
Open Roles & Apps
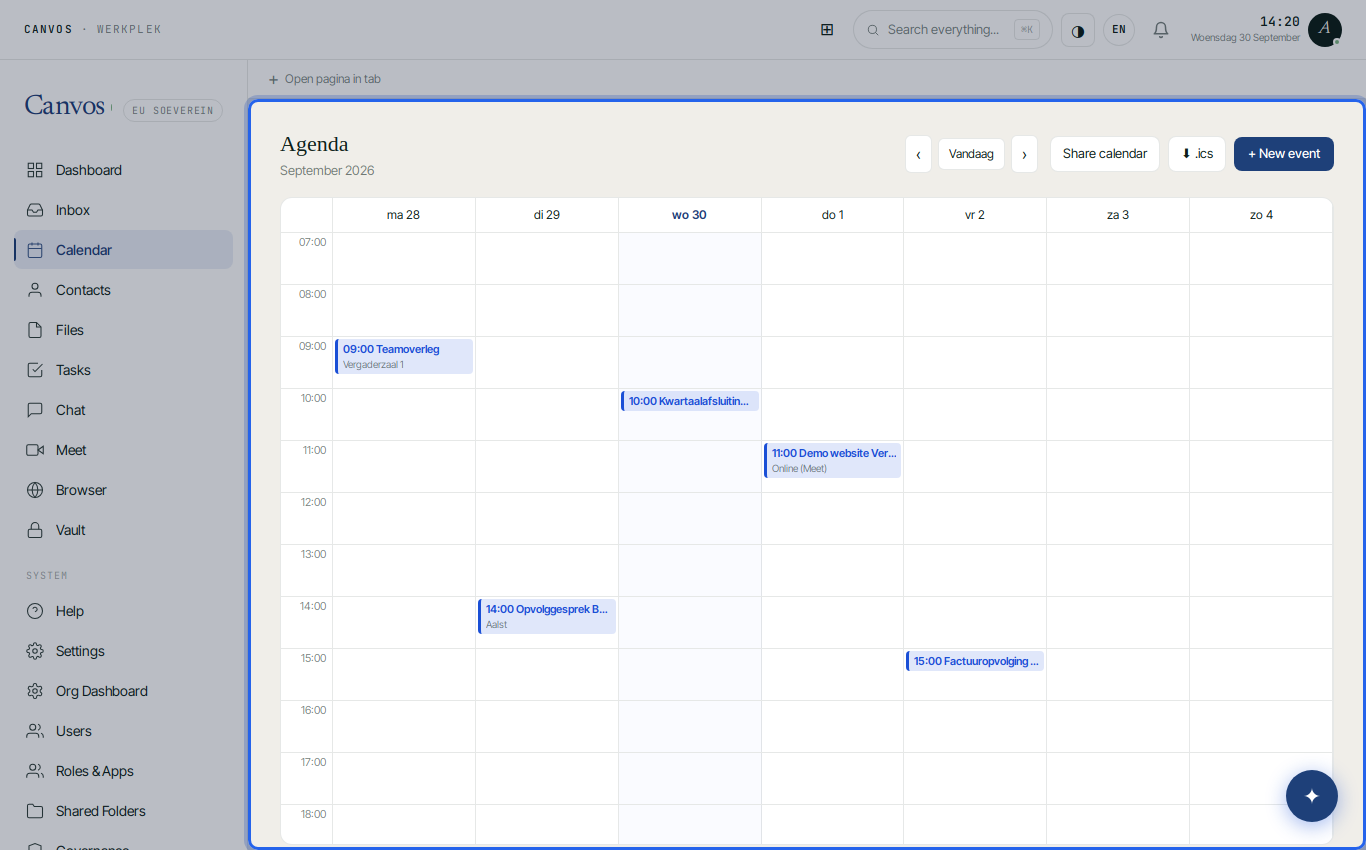(x=123, y=771)
